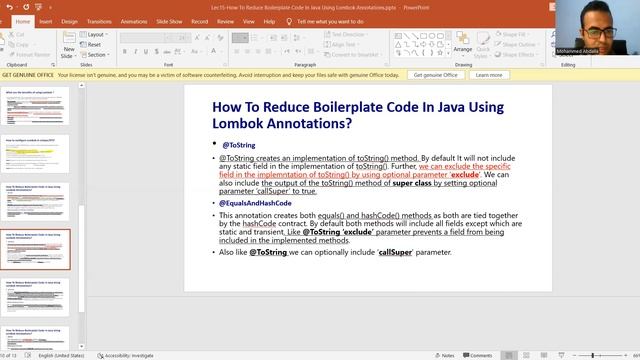This screenshot has width=640, height=360.
Task: Click the Get genuine Office button
Action: [x=436, y=75]
